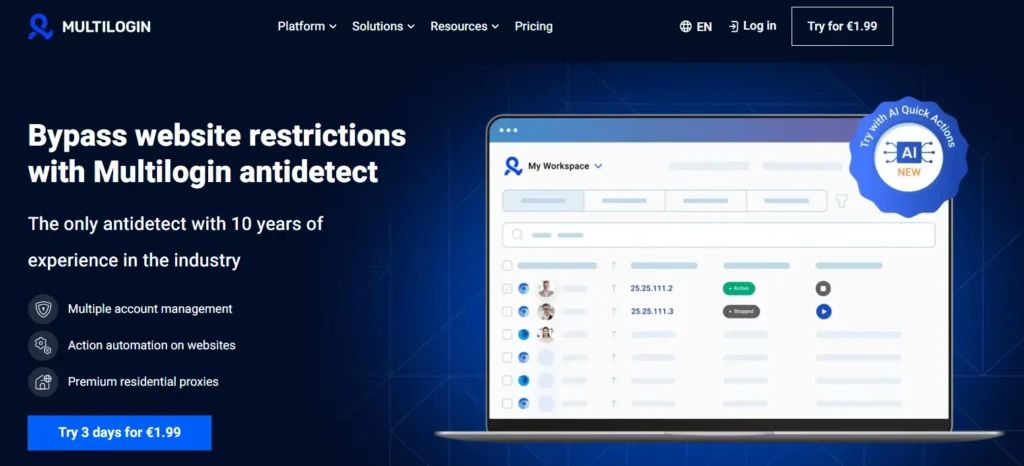Viewport: 1024px width, 466px height.
Task: Click the gear icon beside Action automation
Action: (x=43, y=345)
